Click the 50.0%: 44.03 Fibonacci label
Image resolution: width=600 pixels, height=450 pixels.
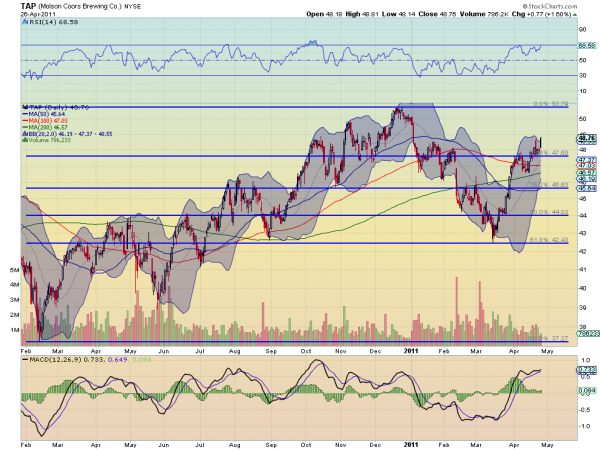[549, 212]
